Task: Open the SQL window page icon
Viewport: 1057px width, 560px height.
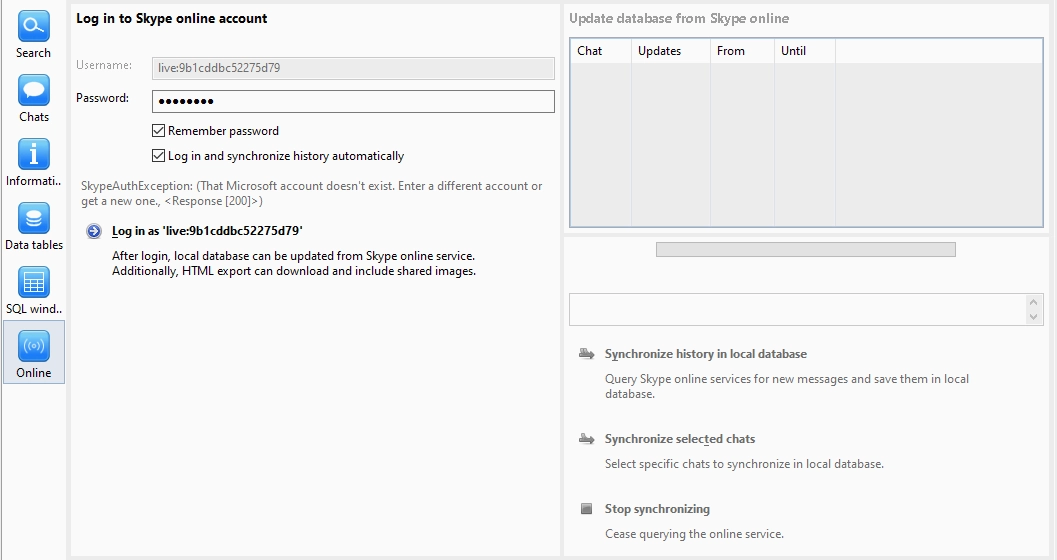Action: 33,282
